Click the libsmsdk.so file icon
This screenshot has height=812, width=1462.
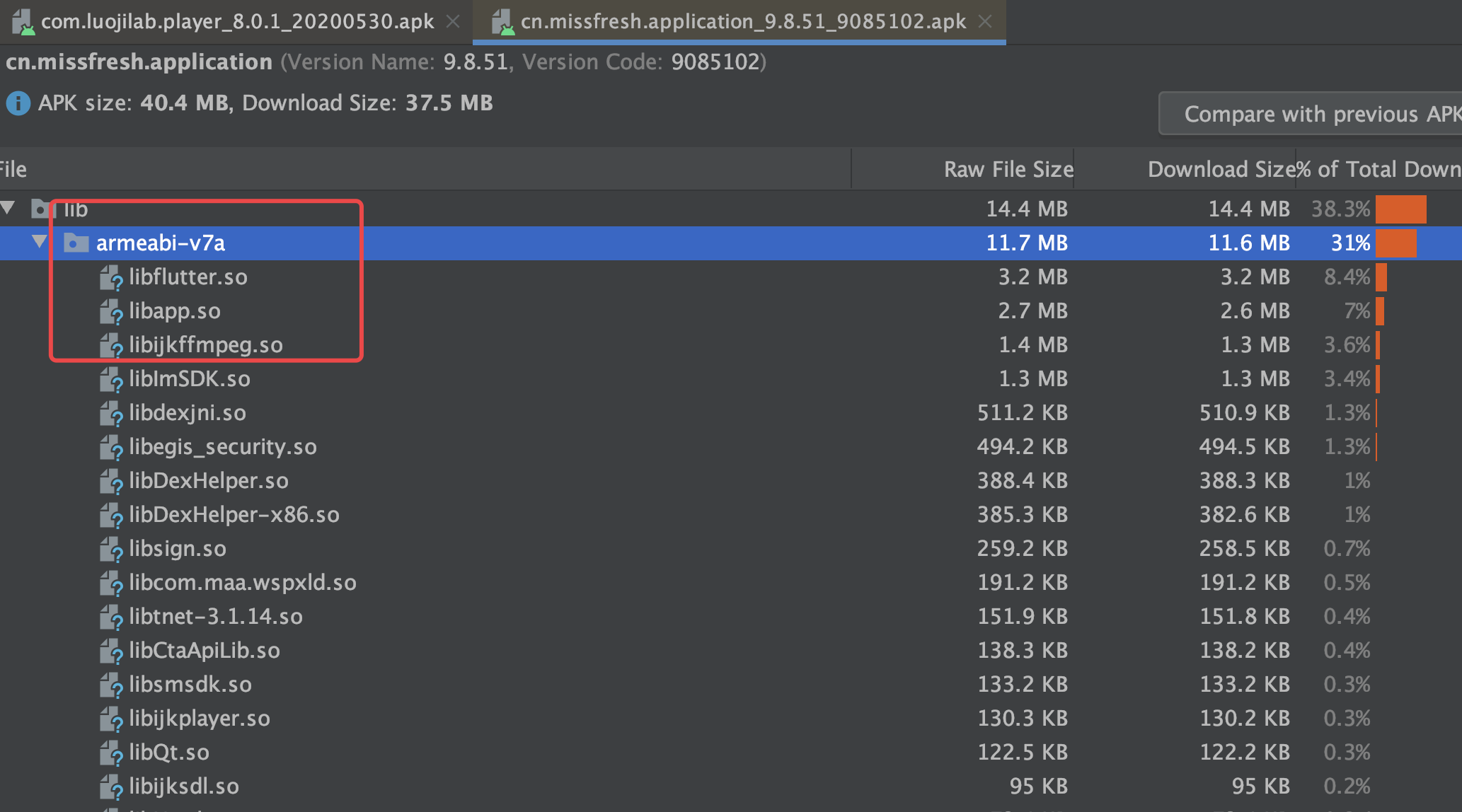[x=111, y=685]
